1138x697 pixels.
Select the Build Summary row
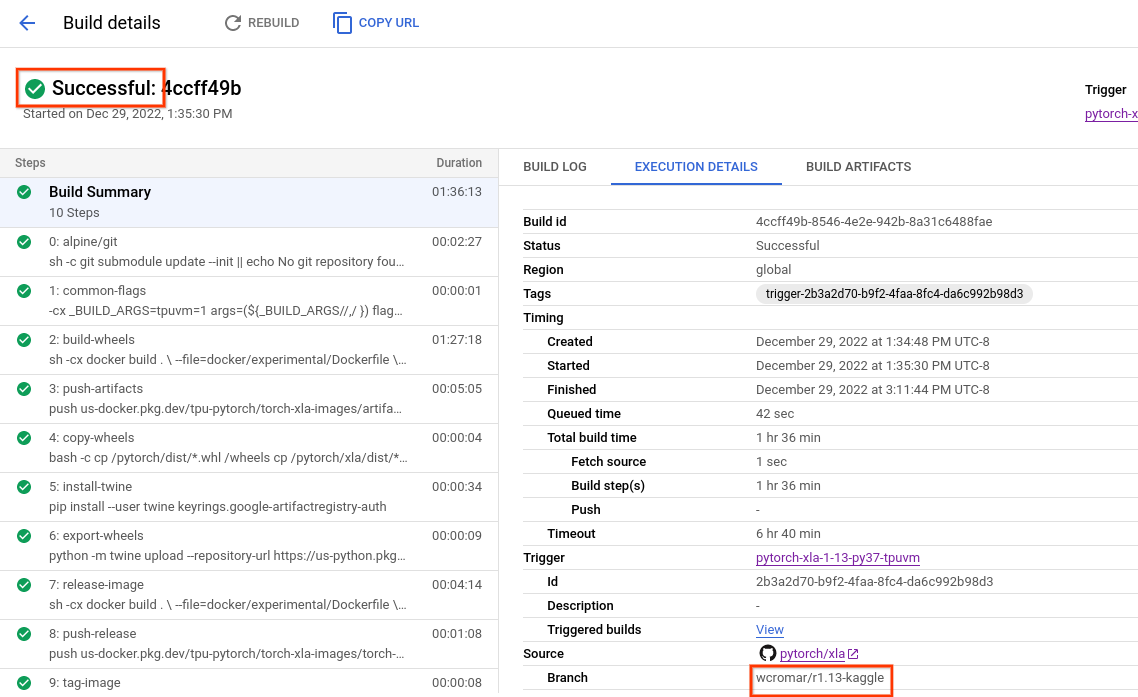coord(249,203)
